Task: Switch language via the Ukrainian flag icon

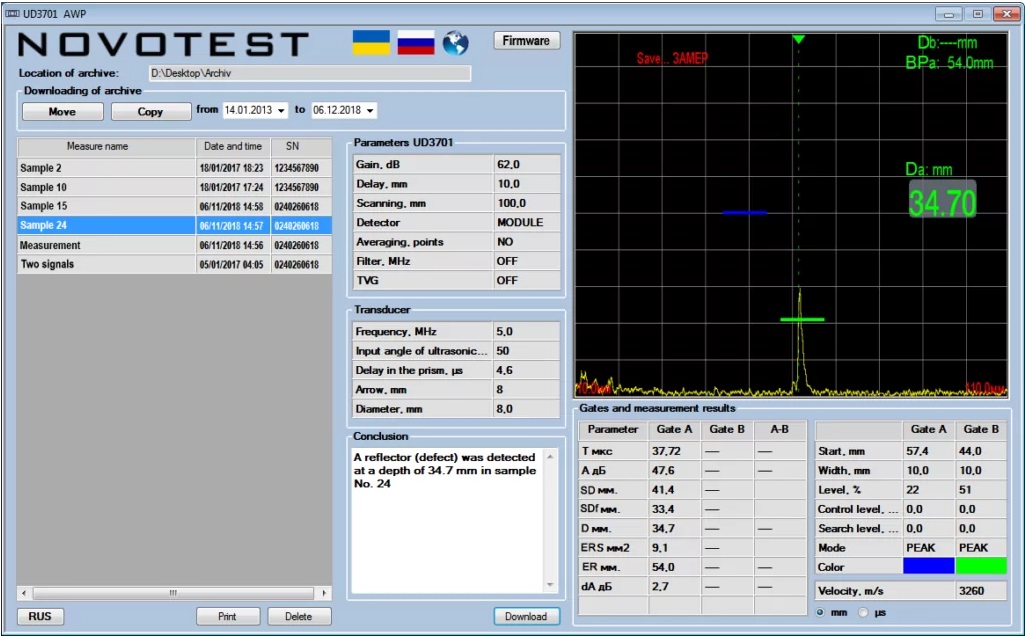Action: [x=371, y=43]
